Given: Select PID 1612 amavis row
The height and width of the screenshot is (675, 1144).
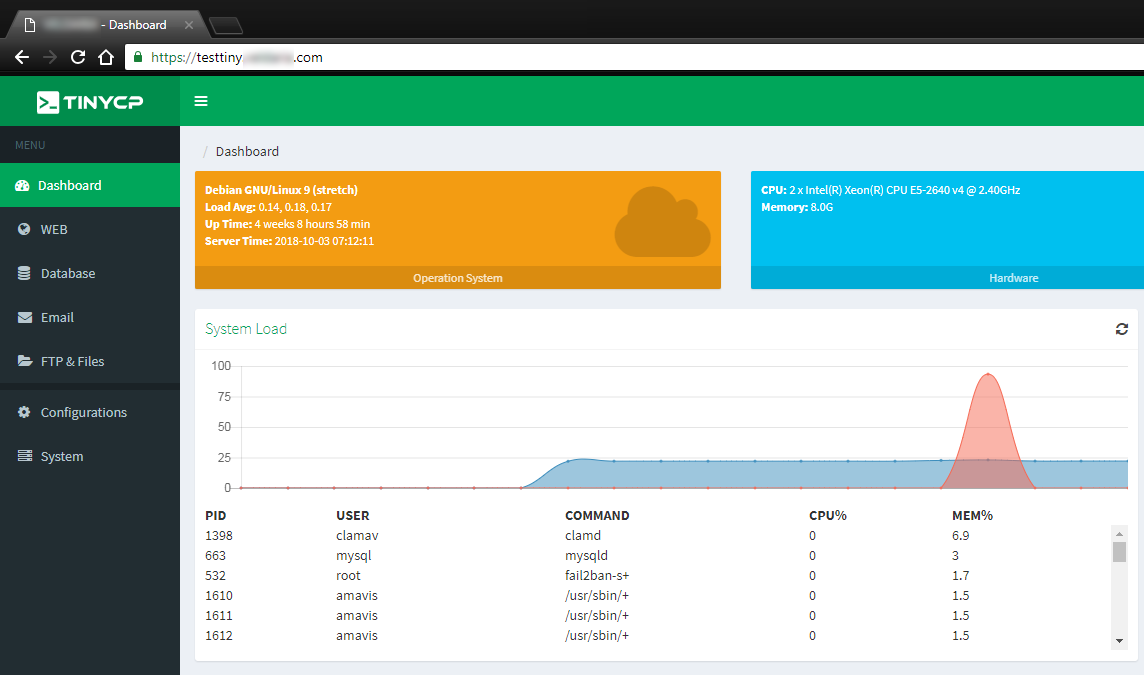Looking at the screenshot, I should pos(657,636).
